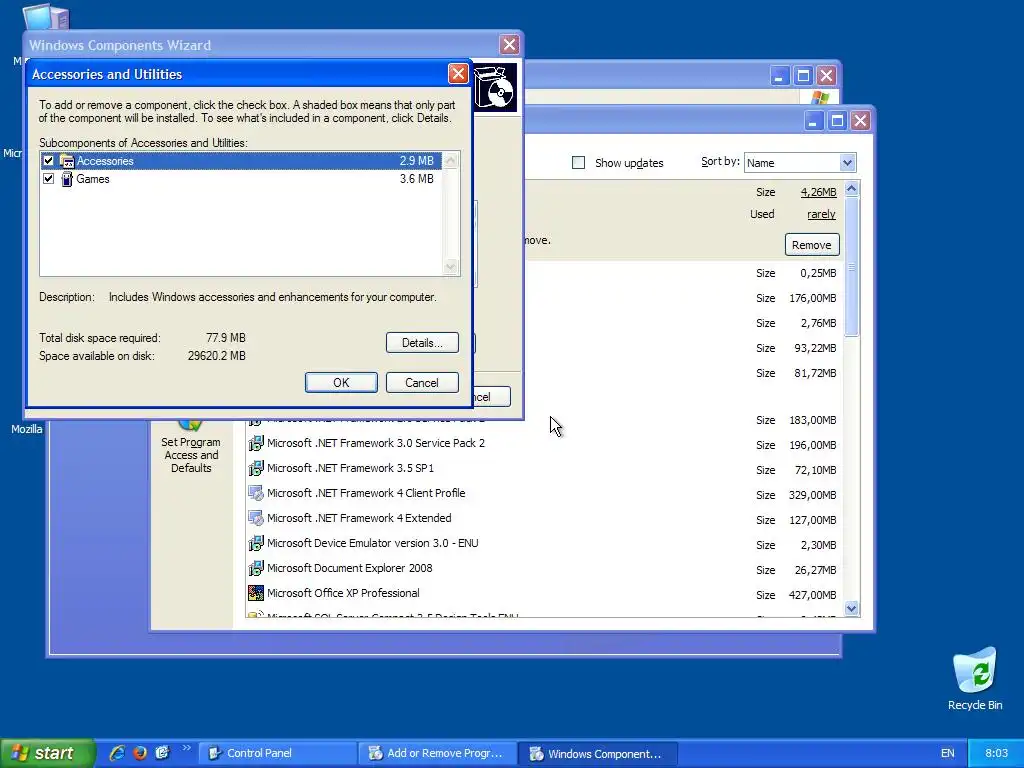This screenshot has height=768, width=1024.
Task: Switch to Add or Remove Programs taskbar button
Action: point(437,754)
